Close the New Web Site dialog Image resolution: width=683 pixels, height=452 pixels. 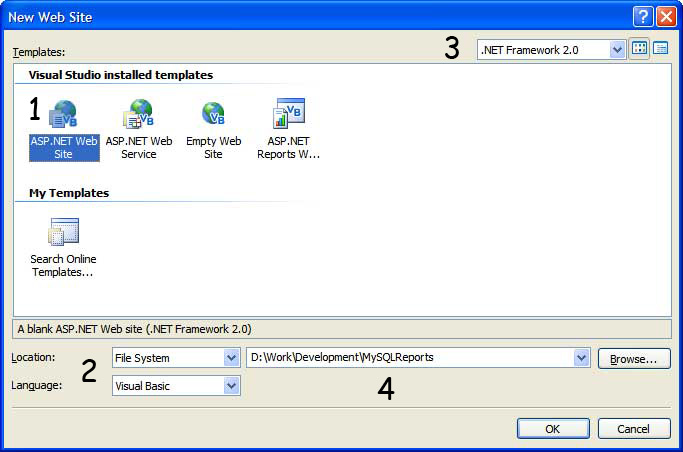666,17
